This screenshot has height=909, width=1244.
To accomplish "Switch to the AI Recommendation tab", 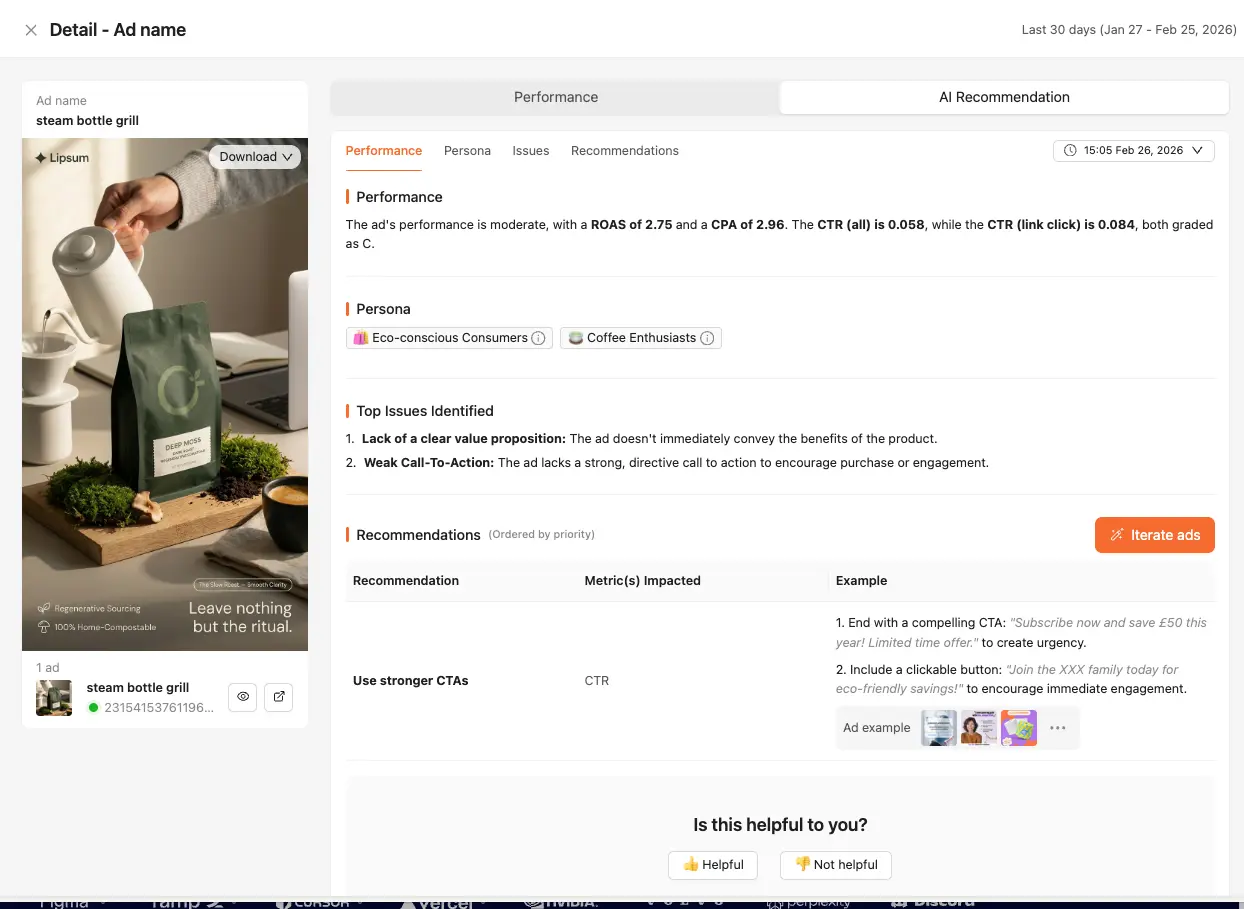I will [x=1004, y=97].
